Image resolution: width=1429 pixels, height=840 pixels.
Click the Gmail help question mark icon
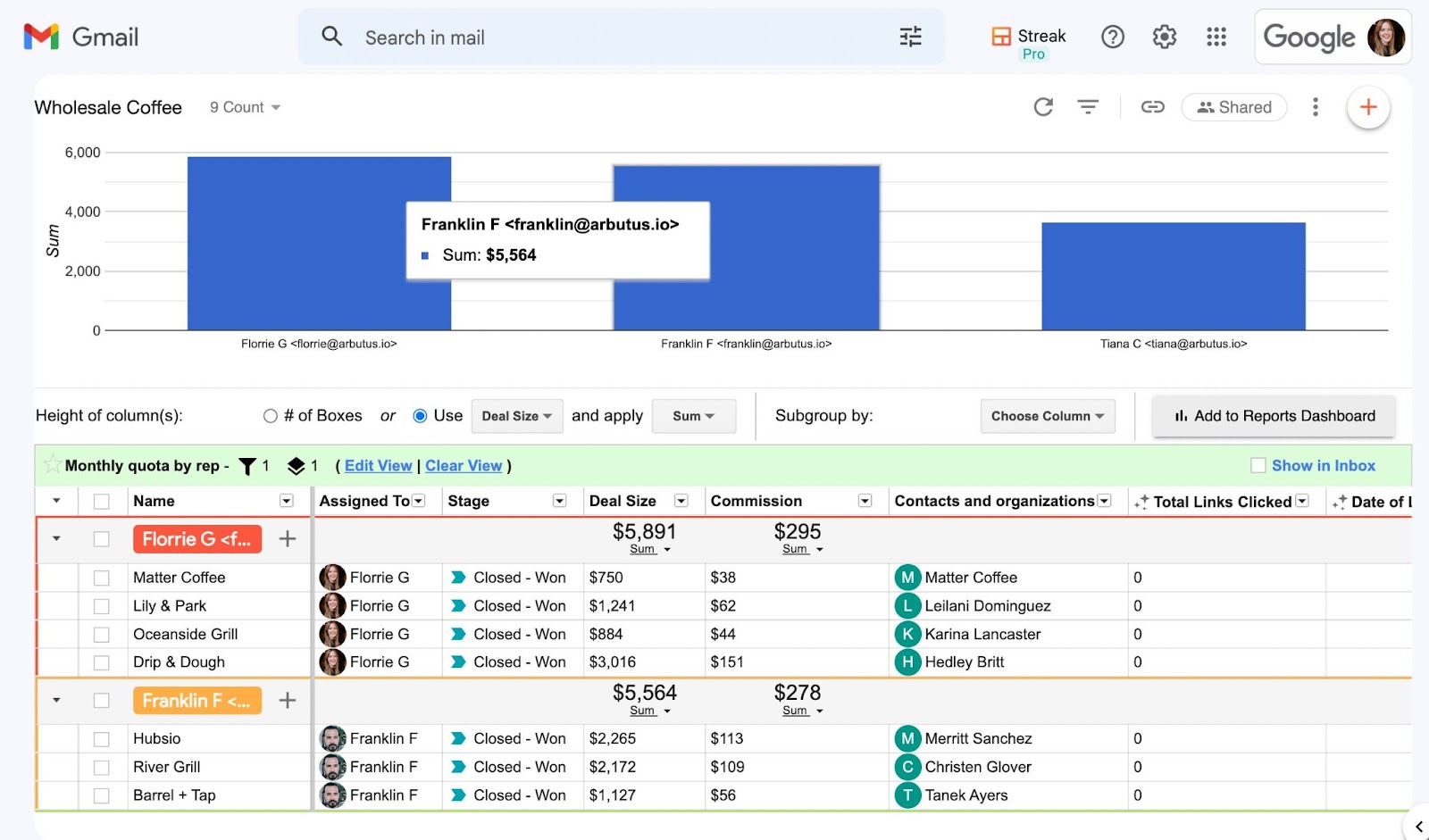[1112, 37]
